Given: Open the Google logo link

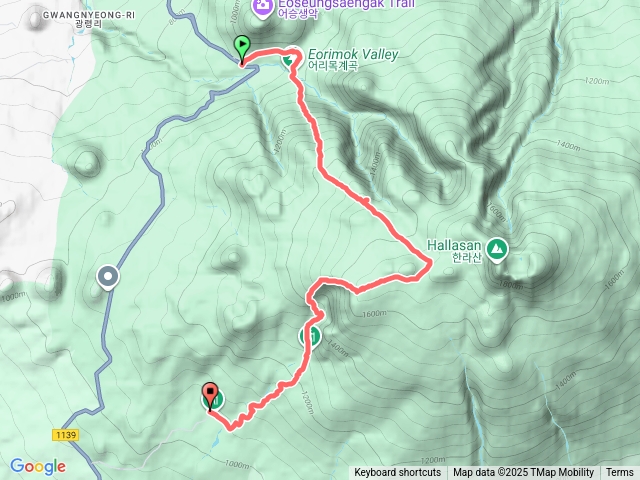Looking at the screenshot, I should click(x=38, y=466).
